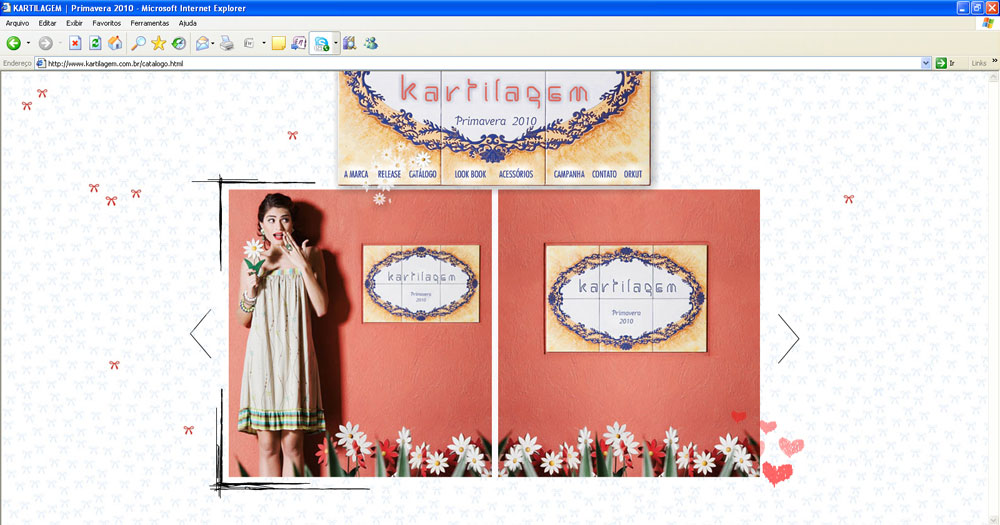This screenshot has width=1000, height=525.
Task: Open the History pane icon
Action: (179, 43)
